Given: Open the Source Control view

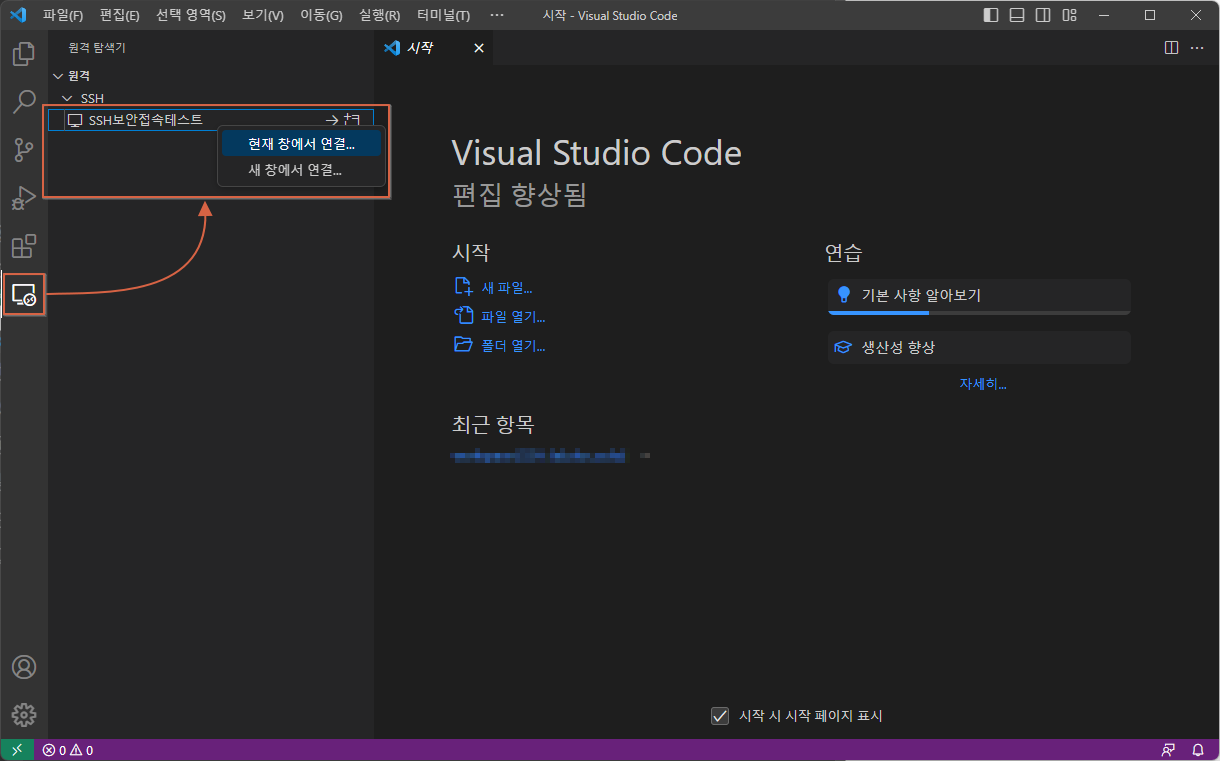Looking at the screenshot, I should point(24,149).
